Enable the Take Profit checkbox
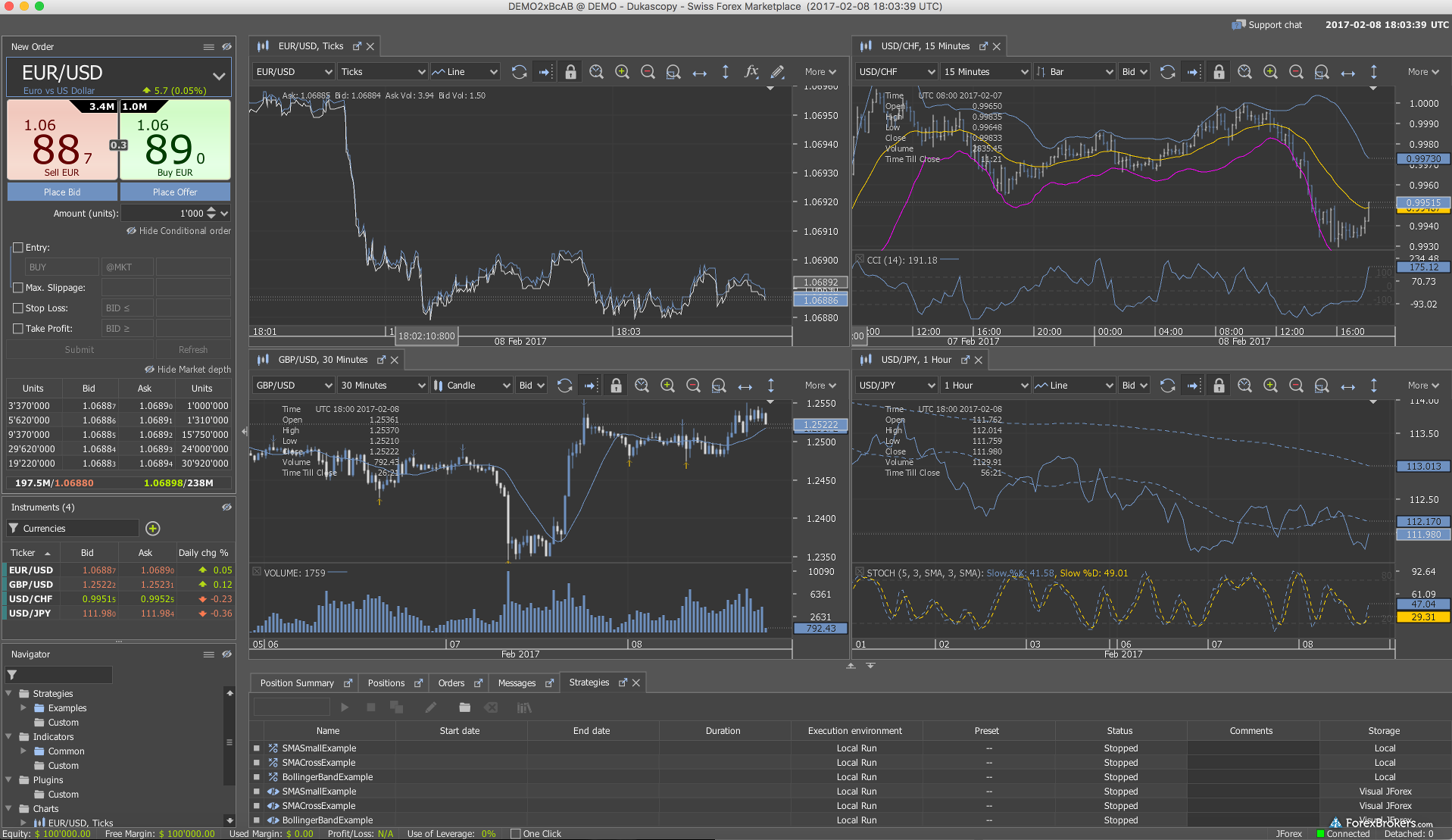Viewport: 1452px width, 840px height. click(x=18, y=329)
